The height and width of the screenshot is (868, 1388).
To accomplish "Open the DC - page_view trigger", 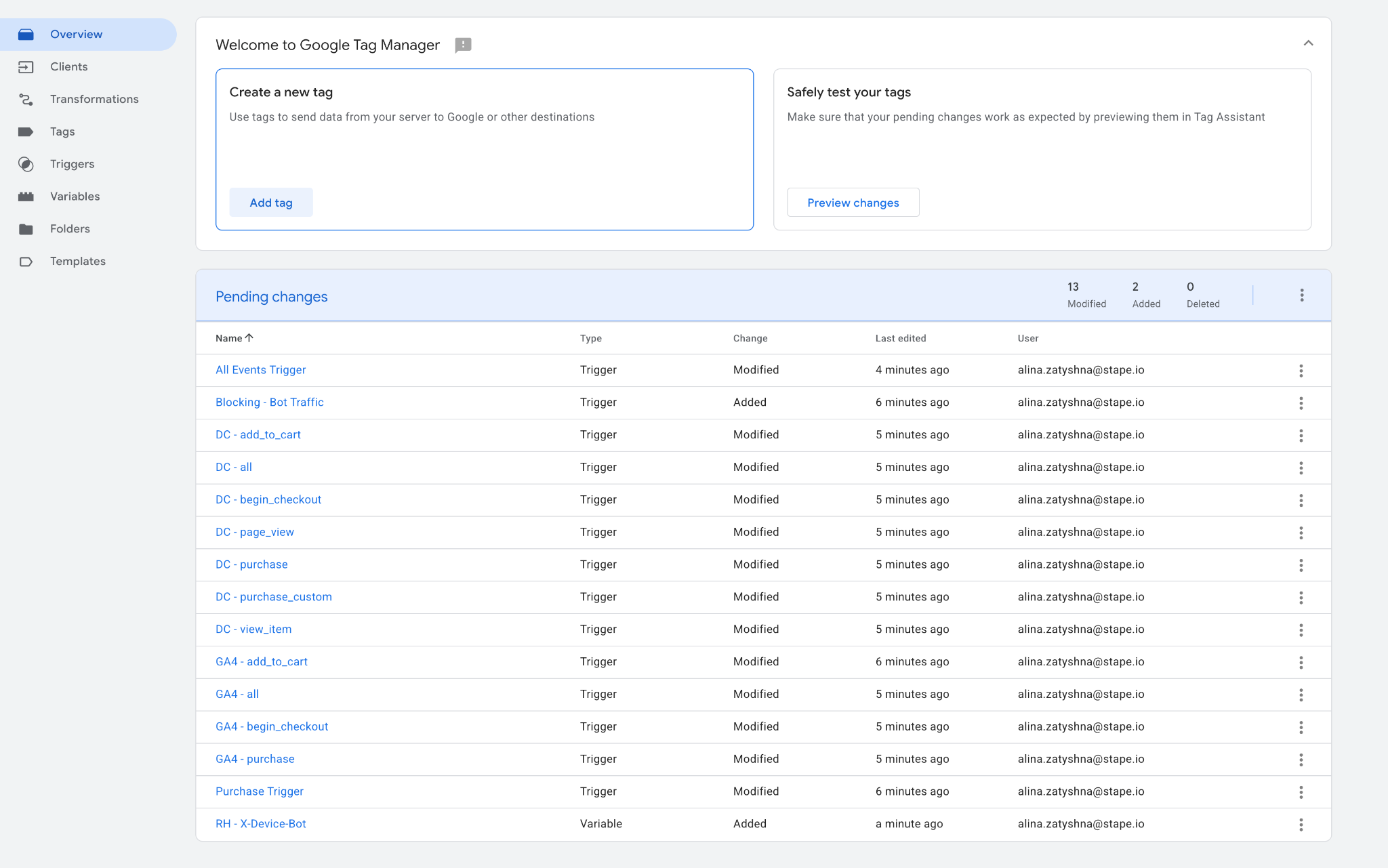I will pyautogui.click(x=255, y=533).
